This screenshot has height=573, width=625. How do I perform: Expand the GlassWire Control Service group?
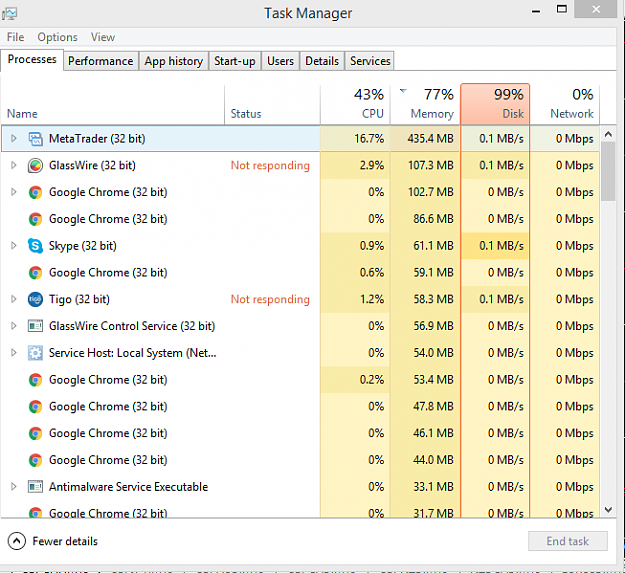[x=14, y=326]
